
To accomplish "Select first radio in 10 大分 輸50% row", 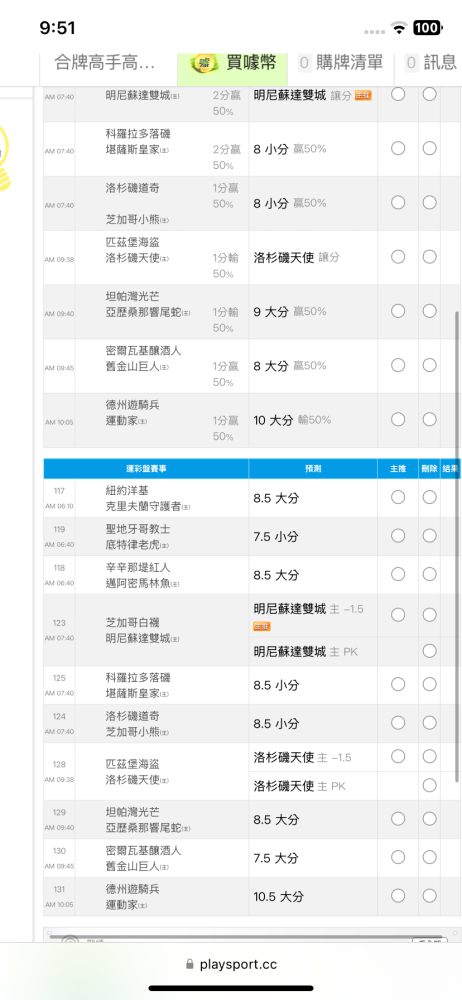I will coord(398,419).
